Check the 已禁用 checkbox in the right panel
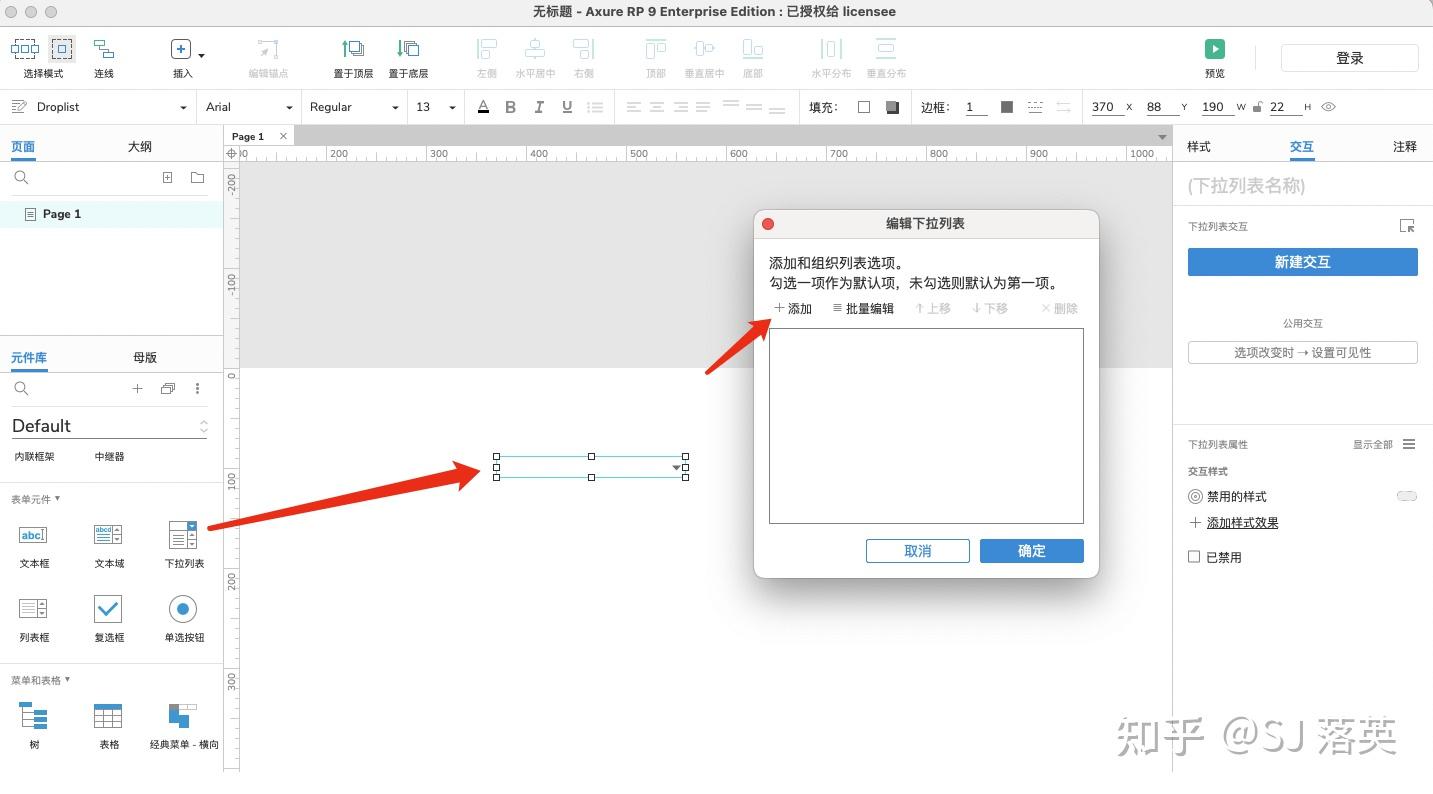Viewport: 1433px width, 794px height. (1195, 557)
